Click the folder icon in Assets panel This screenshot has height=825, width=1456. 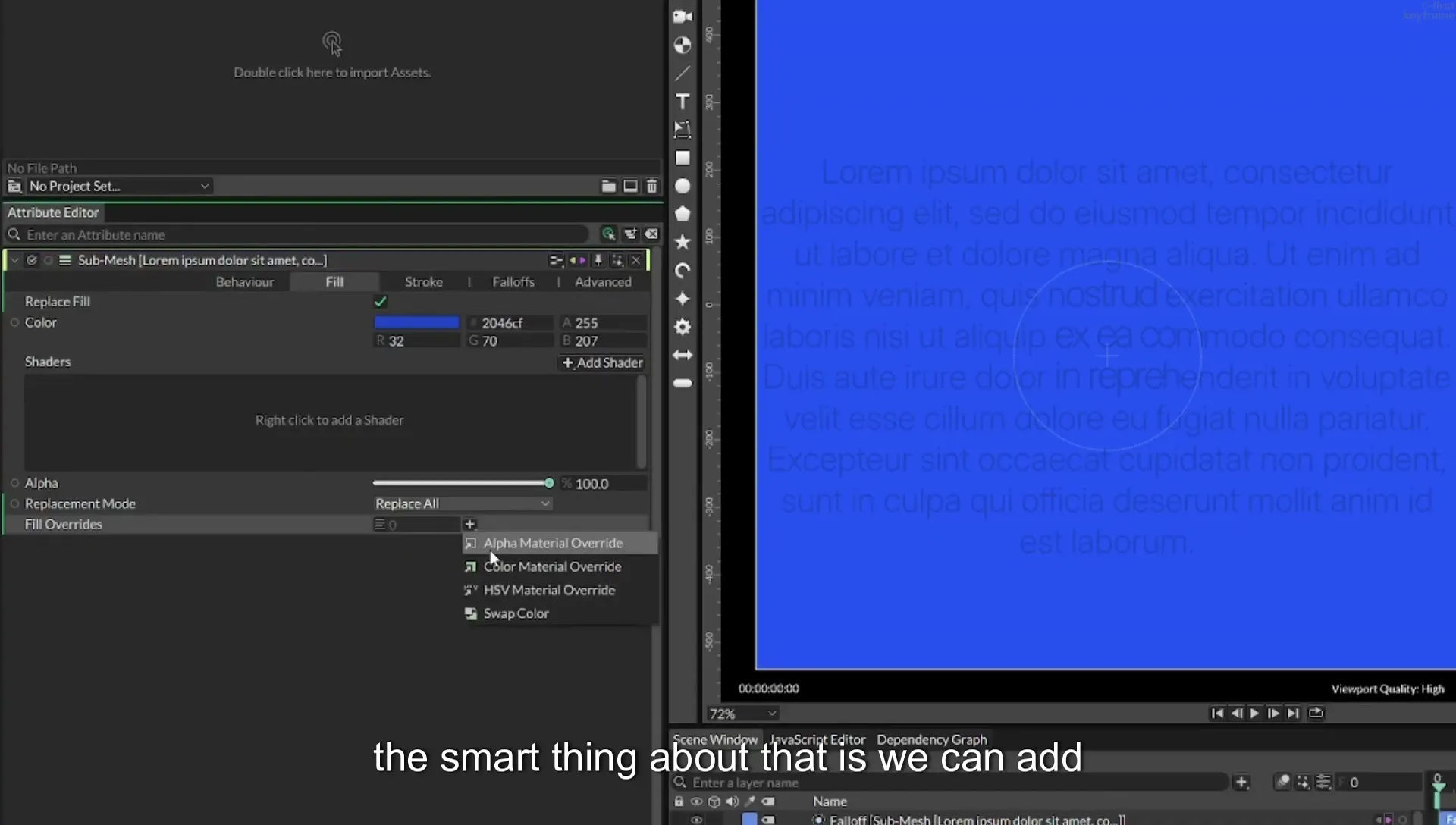(608, 186)
